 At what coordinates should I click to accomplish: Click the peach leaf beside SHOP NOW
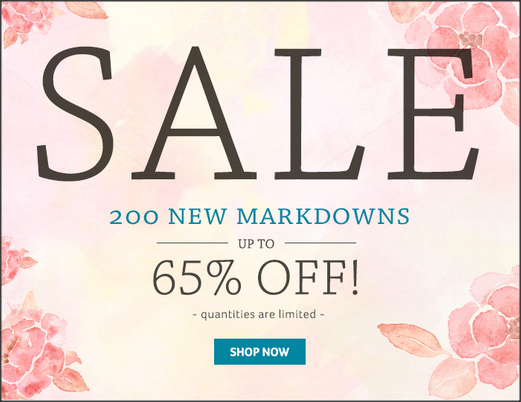(x=408, y=336)
